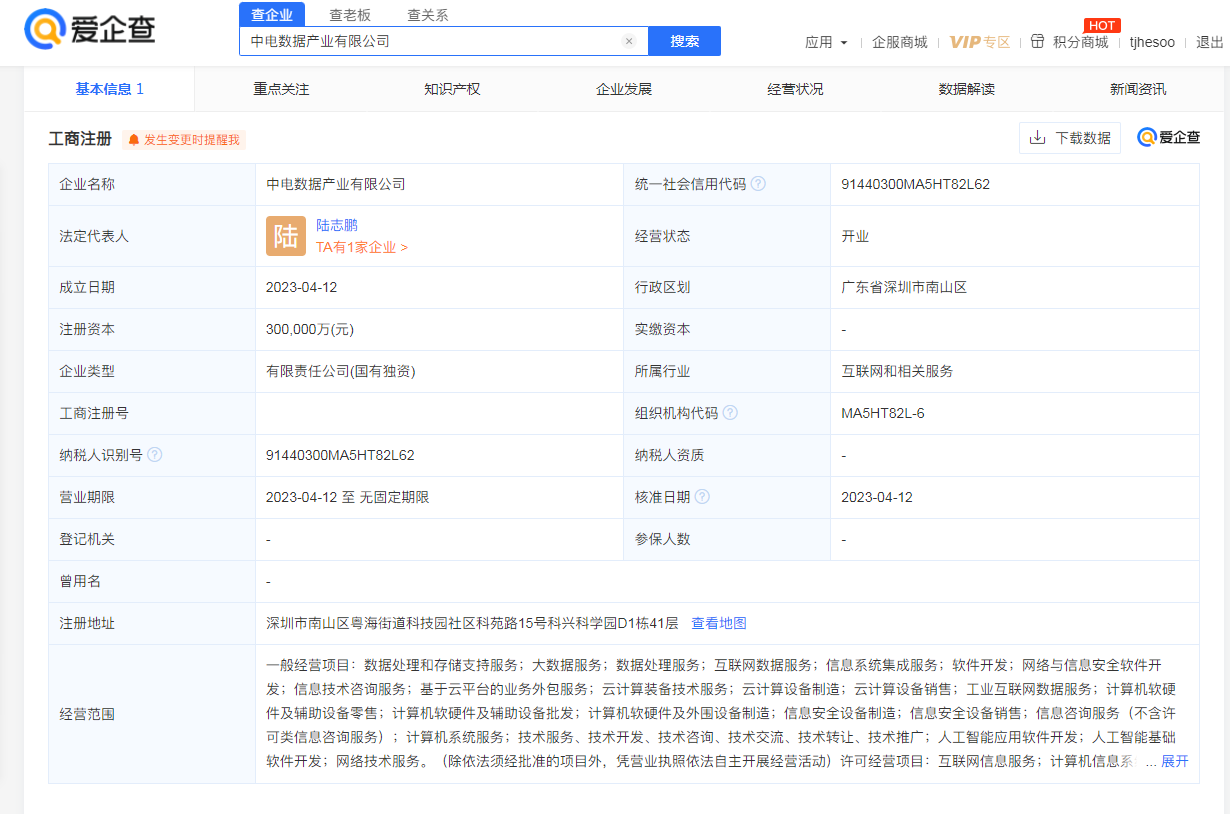This screenshot has height=814, width=1230.
Task: Click inside the company search input field
Action: [430, 41]
